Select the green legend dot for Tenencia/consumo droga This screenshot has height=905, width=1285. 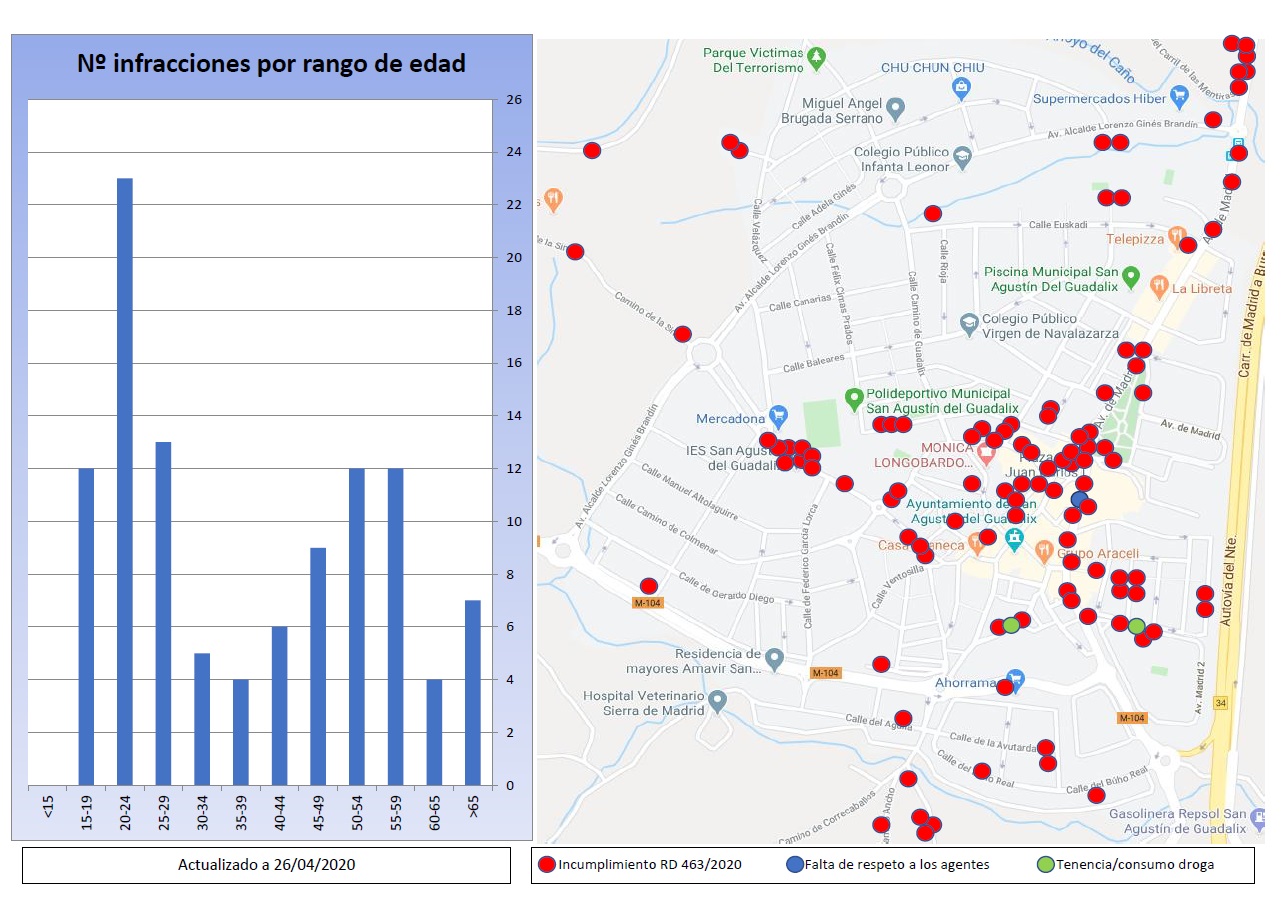pos(1045,864)
